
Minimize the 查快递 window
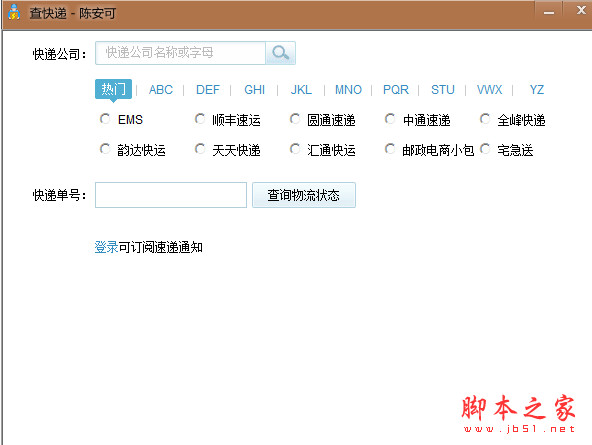pos(549,11)
